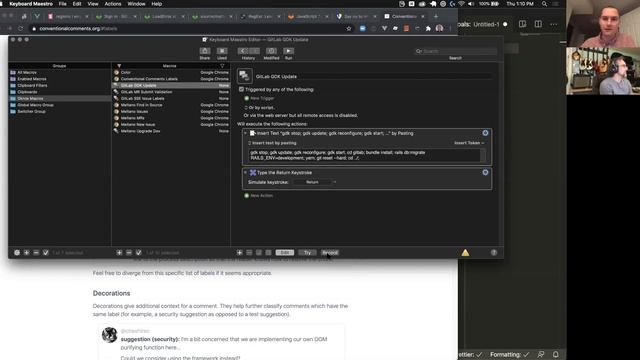Click the Keyboard Maestro search field
The image size is (640, 360).
pyautogui.click(x=456, y=51)
